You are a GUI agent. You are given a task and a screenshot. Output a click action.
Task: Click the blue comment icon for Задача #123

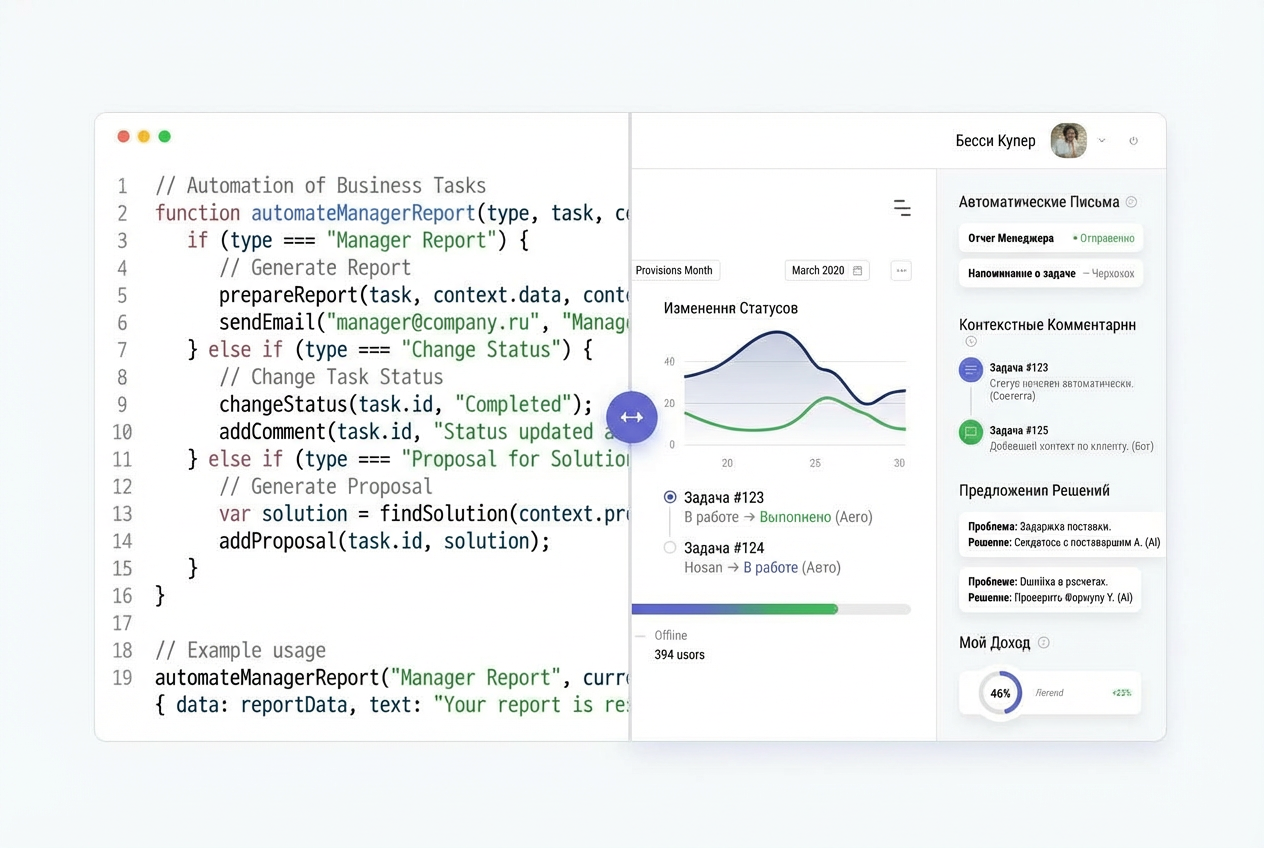tap(970, 370)
